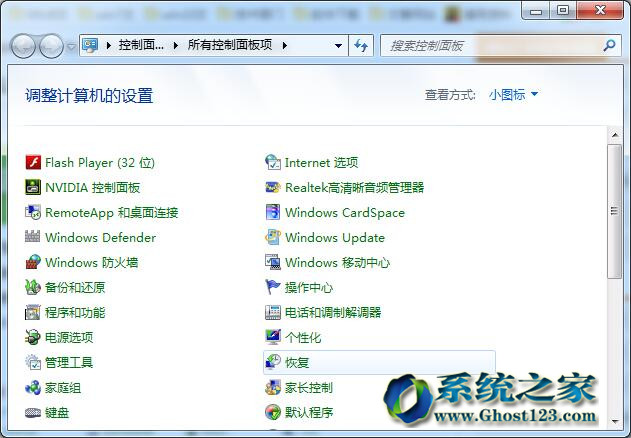Click the 电话和调制解调器 icon

(273, 312)
